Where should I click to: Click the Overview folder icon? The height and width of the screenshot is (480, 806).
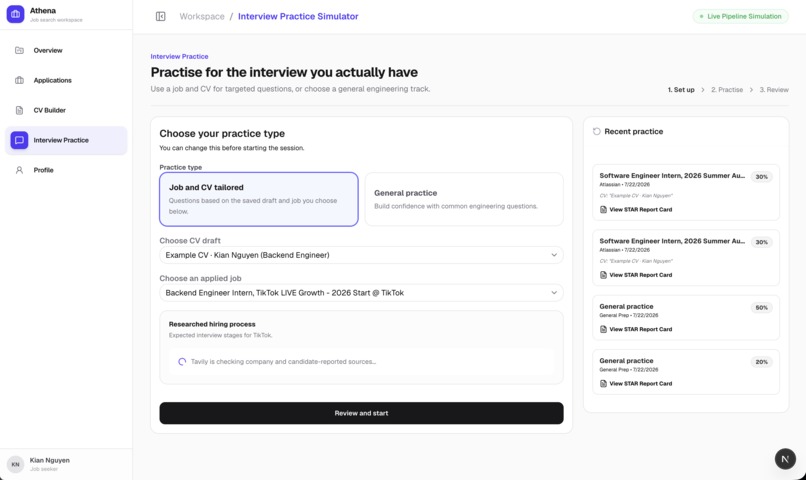(20, 50)
